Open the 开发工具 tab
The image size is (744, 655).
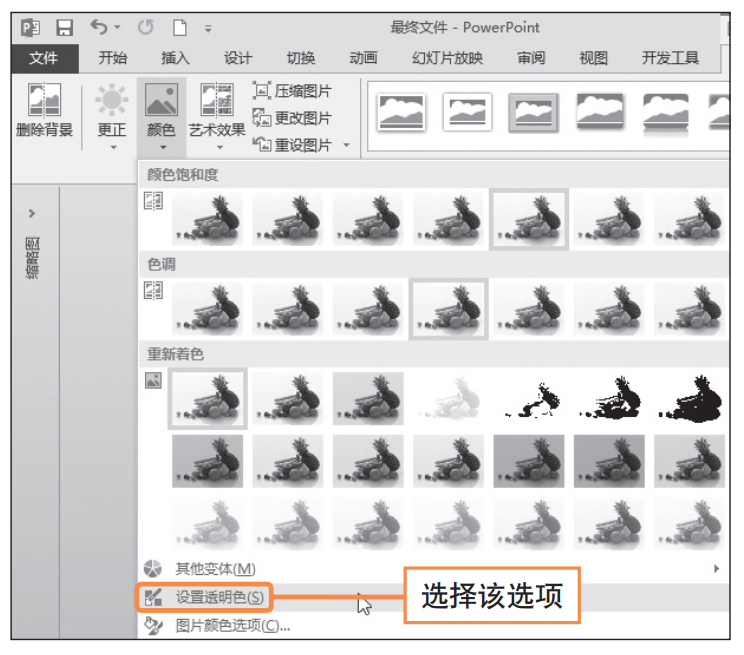[x=670, y=58]
